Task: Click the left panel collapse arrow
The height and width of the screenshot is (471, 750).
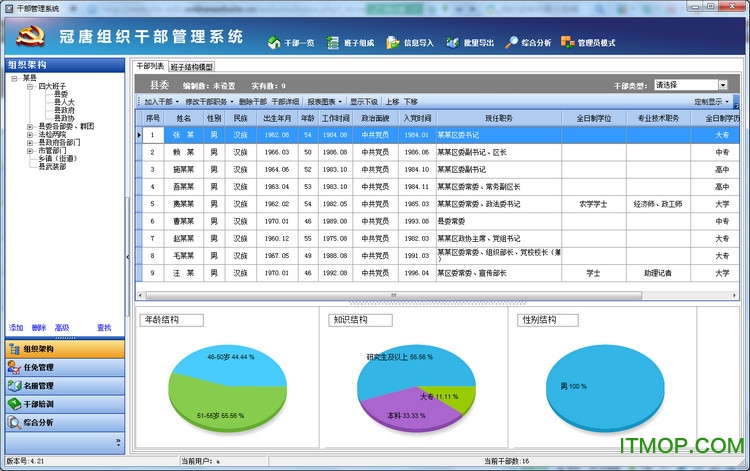Action: click(128, 257)
